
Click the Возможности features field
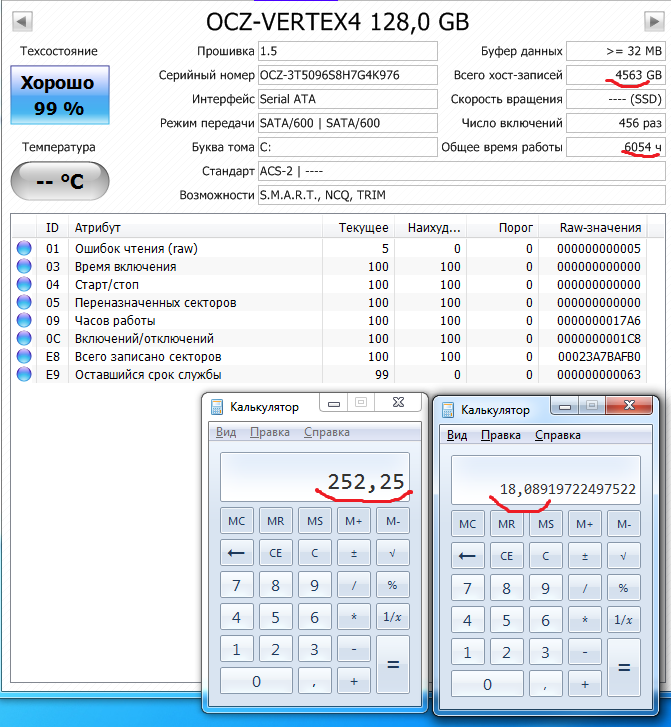(x=462, y=195)
